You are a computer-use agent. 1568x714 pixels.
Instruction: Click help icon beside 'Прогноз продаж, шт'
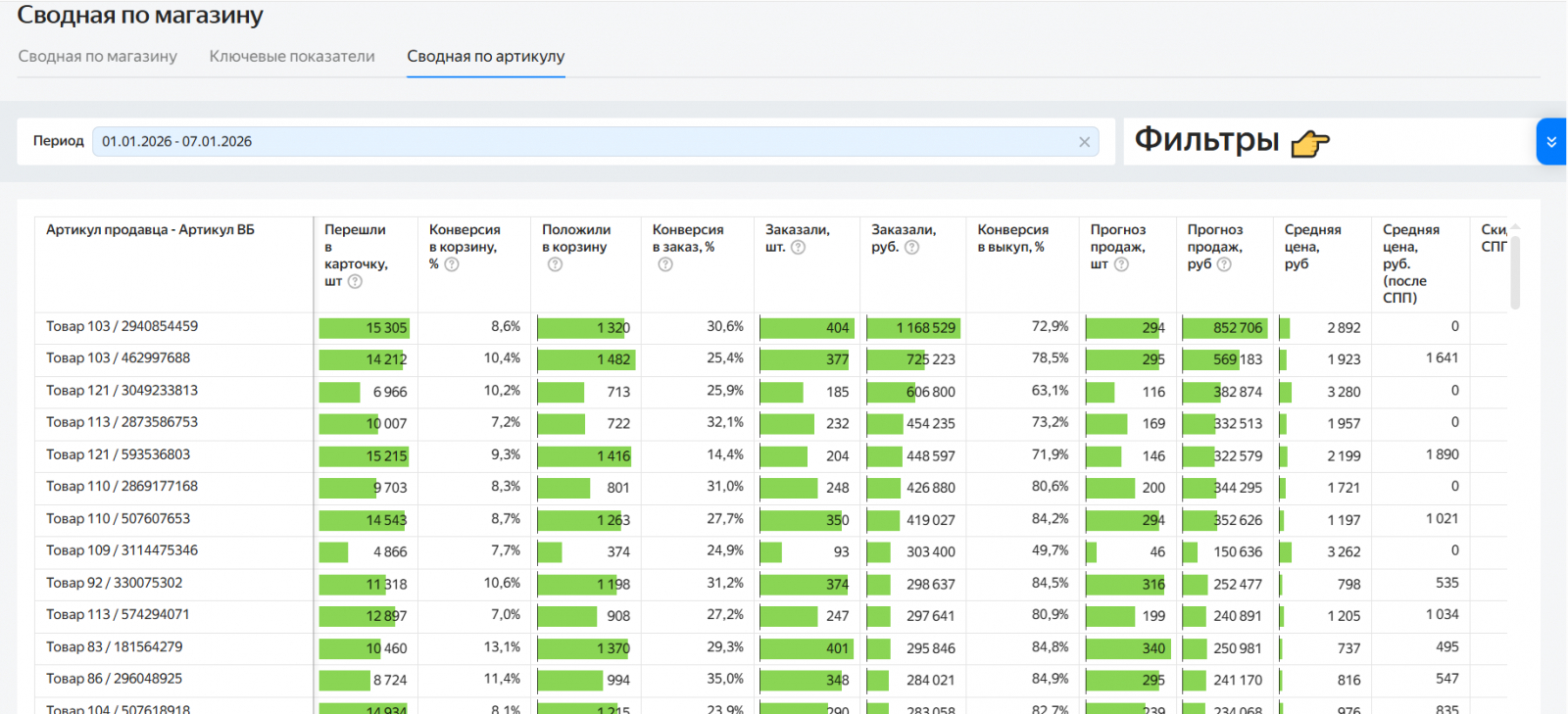(1121, 264)
